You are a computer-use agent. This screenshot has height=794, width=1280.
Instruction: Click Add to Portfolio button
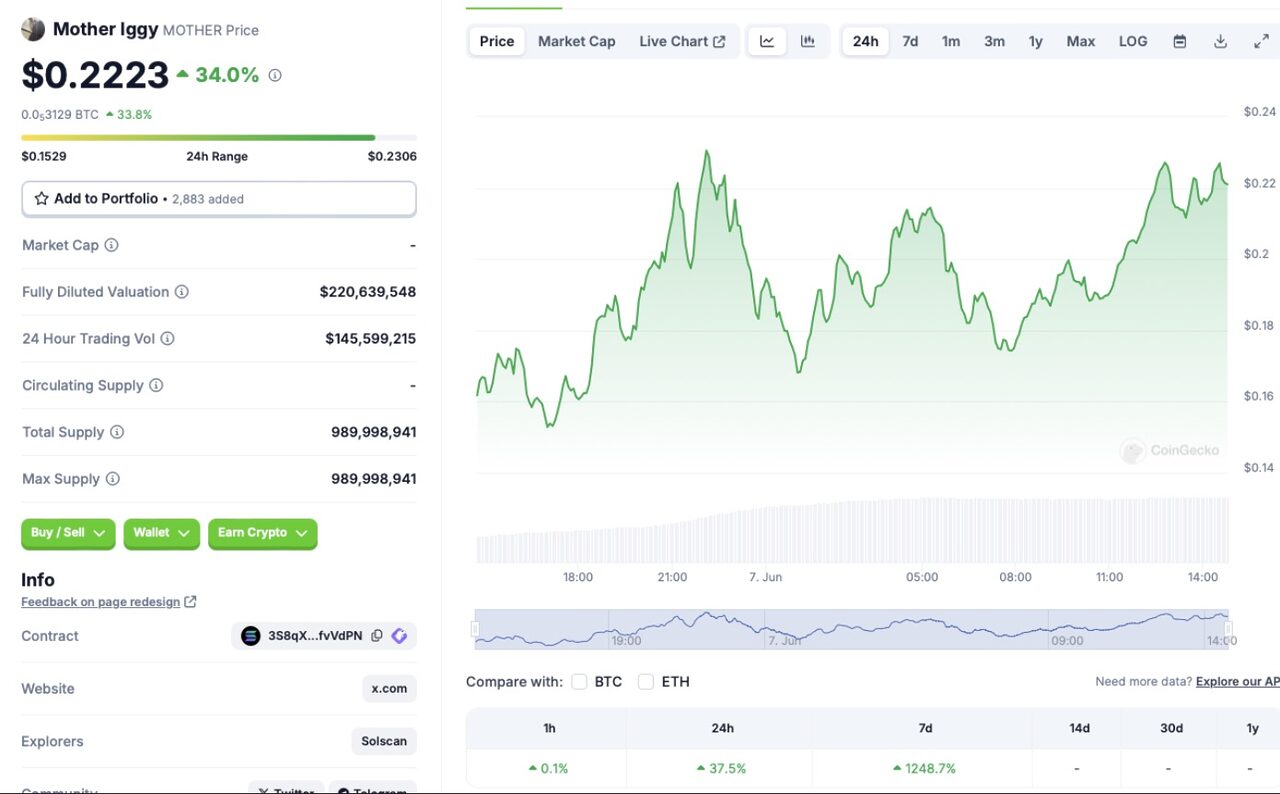pos(219,199)
